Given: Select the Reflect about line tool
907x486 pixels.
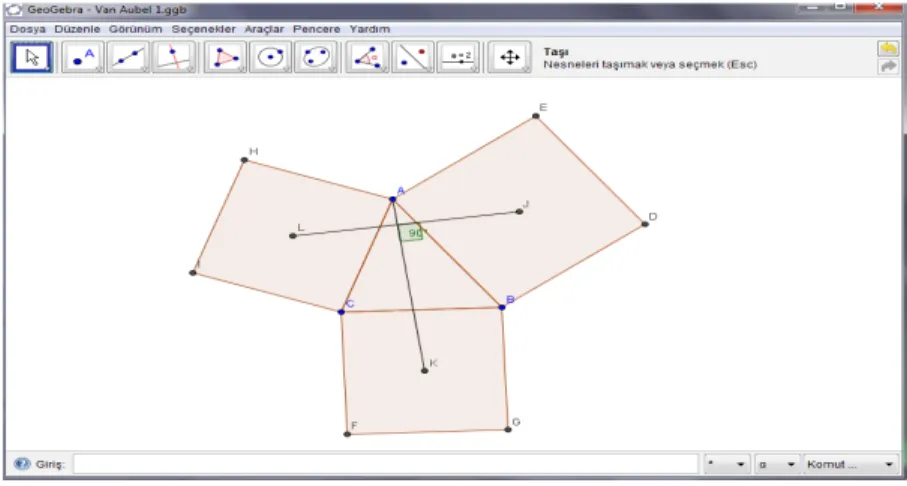Looking at the screenshot, I should (412, 57).
